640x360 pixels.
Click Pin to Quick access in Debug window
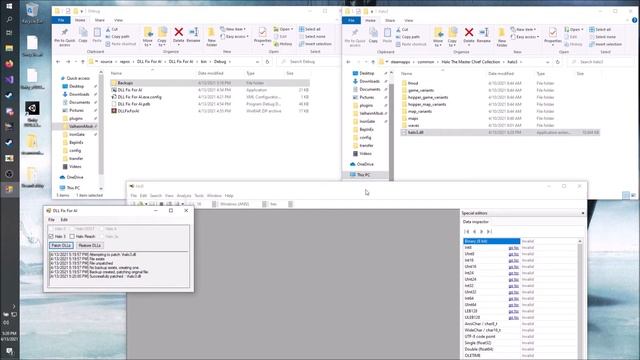pos(64,36)
